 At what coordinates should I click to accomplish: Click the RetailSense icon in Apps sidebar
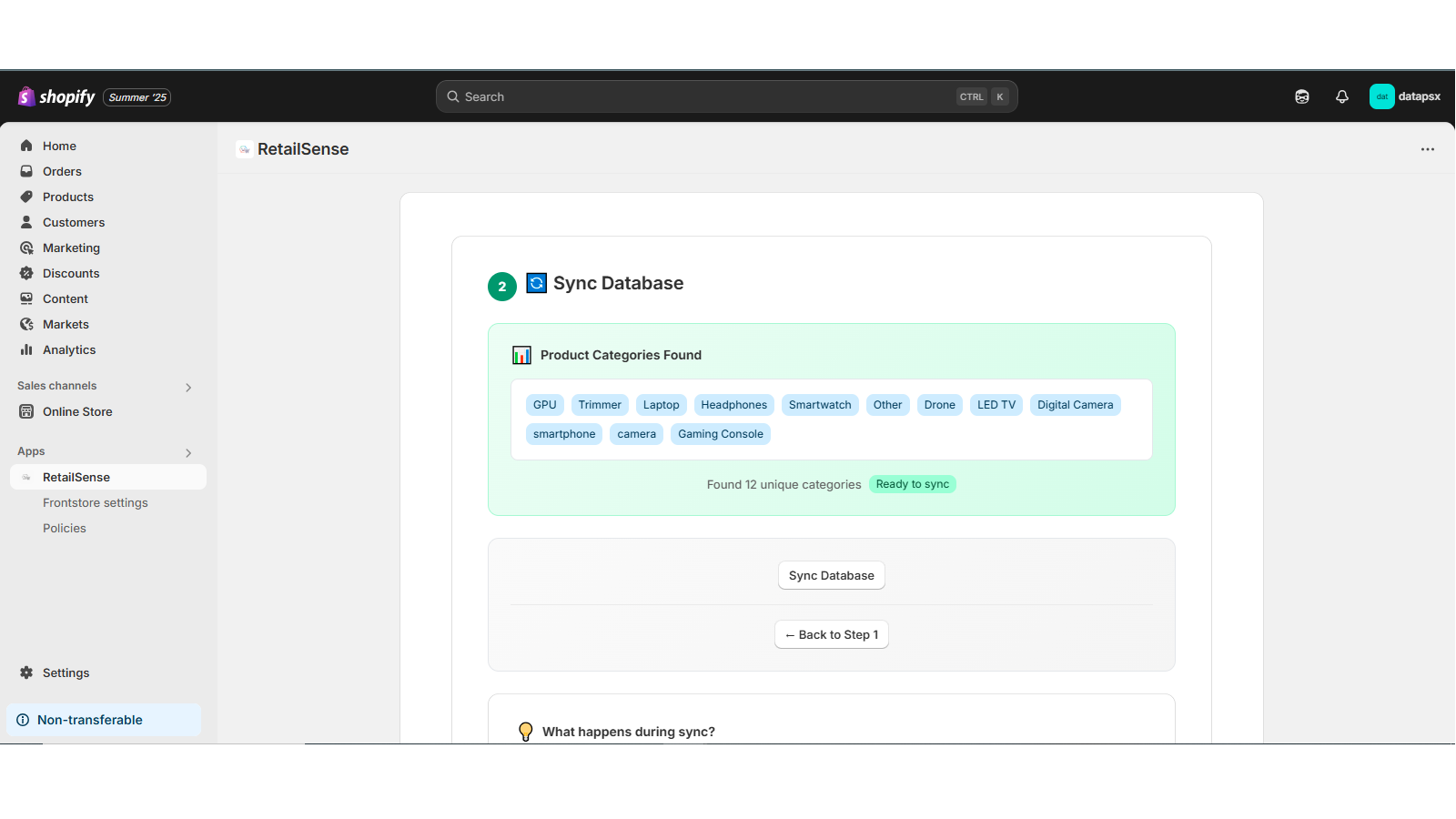coord(26,477)
